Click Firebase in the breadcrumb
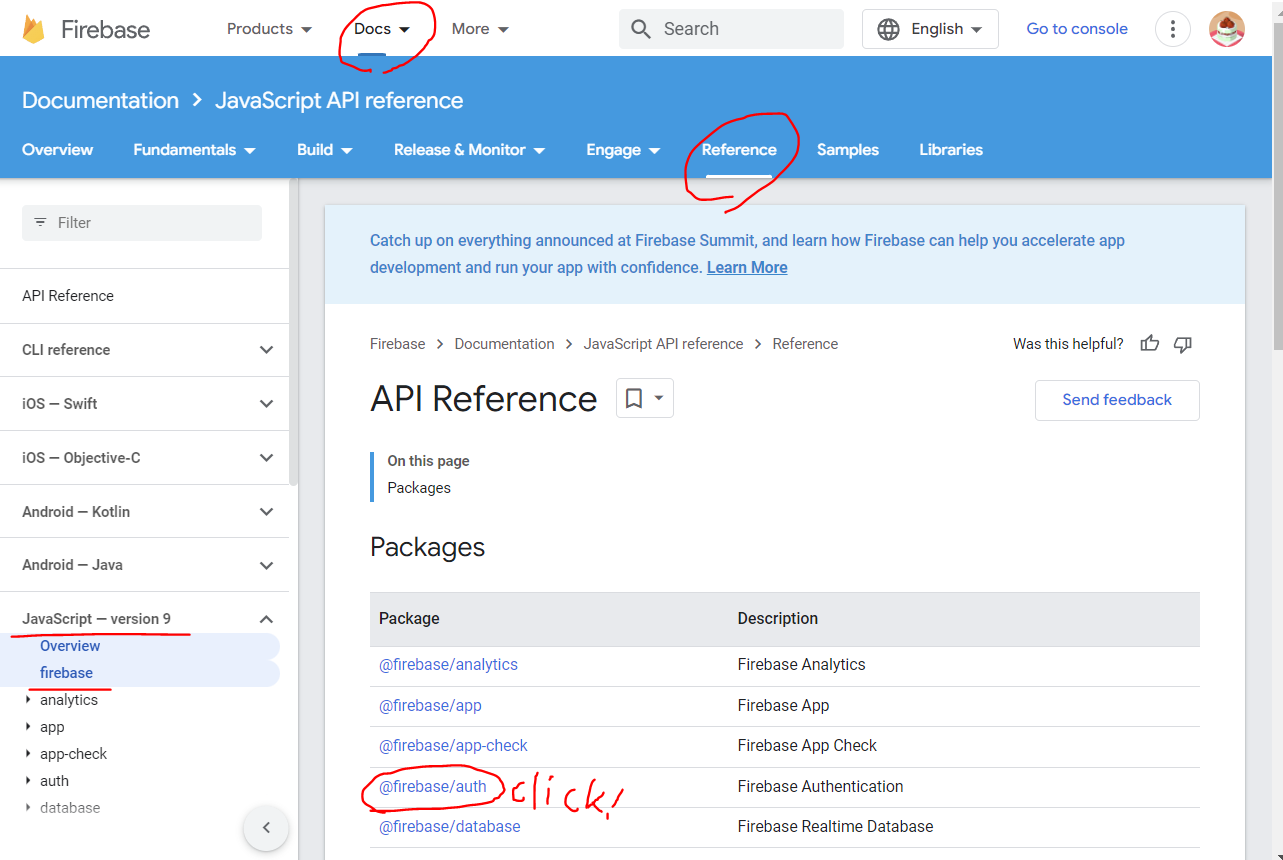Screen dimensions: 1283x860 point(398,344)
